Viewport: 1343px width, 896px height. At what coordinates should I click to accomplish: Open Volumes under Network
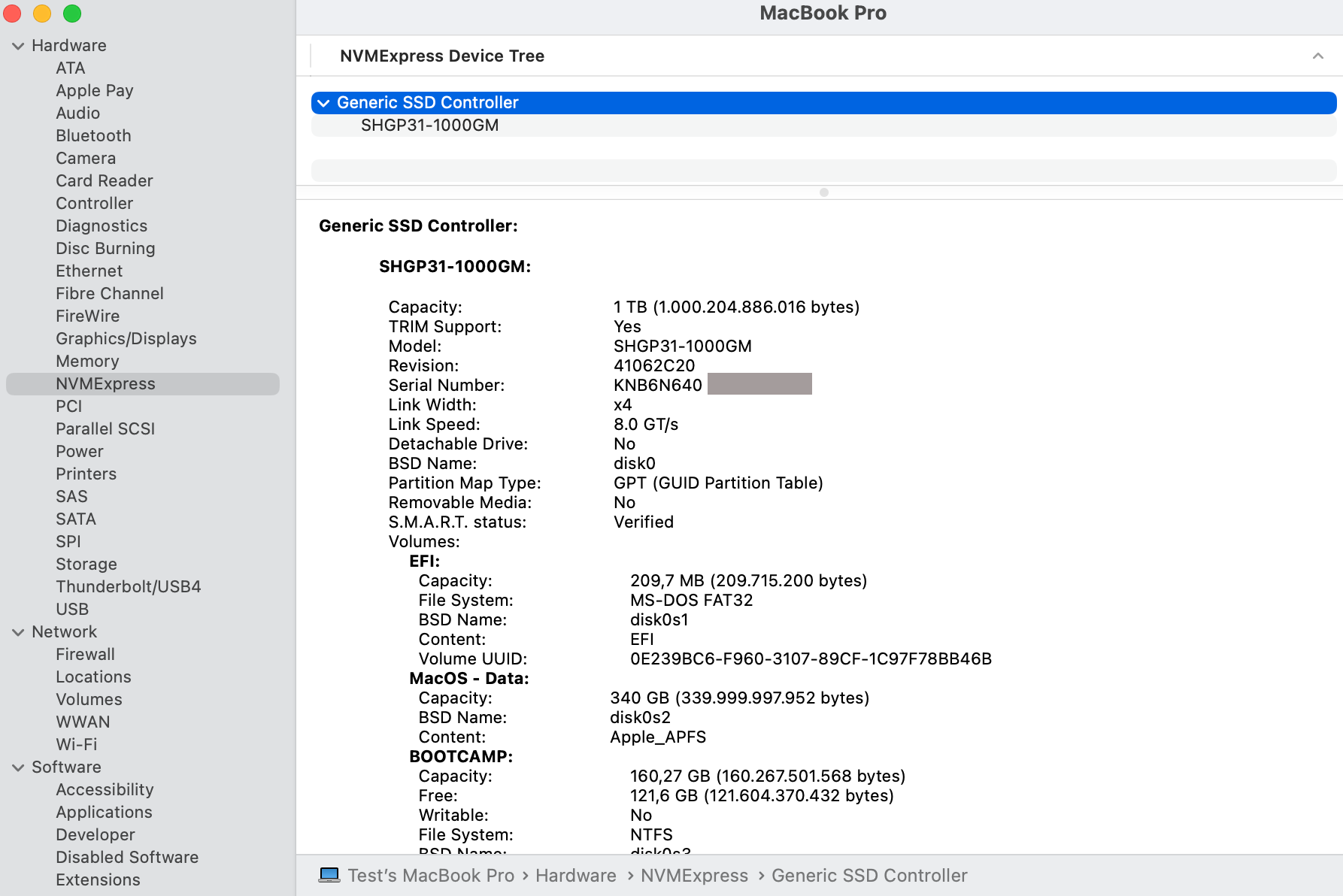(89, 700)
